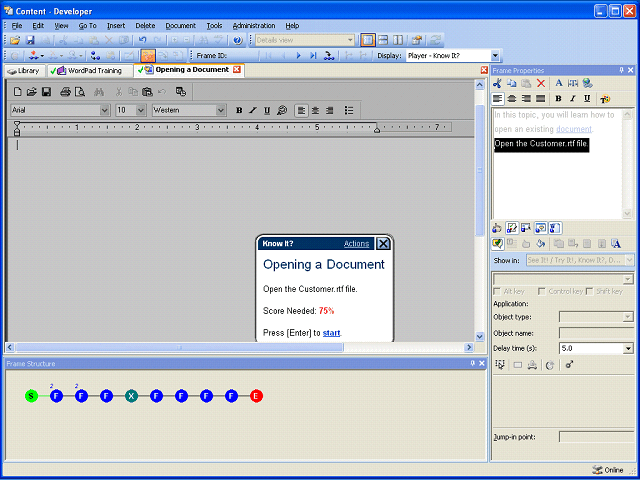Open the Object type dropdown

(628, 317)
